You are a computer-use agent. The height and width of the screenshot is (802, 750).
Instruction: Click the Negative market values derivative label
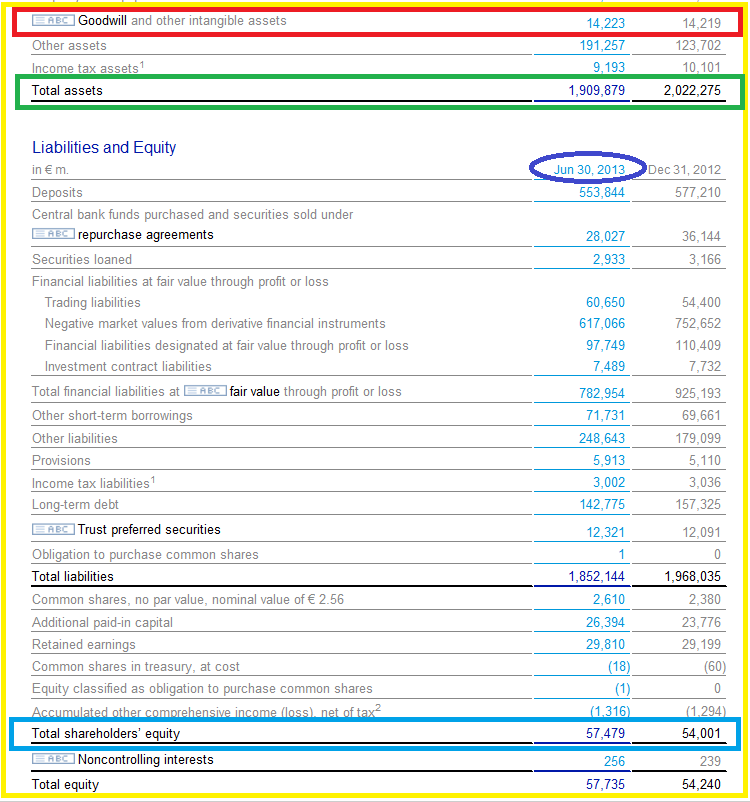pyautogui.click(x=215, y=324)
